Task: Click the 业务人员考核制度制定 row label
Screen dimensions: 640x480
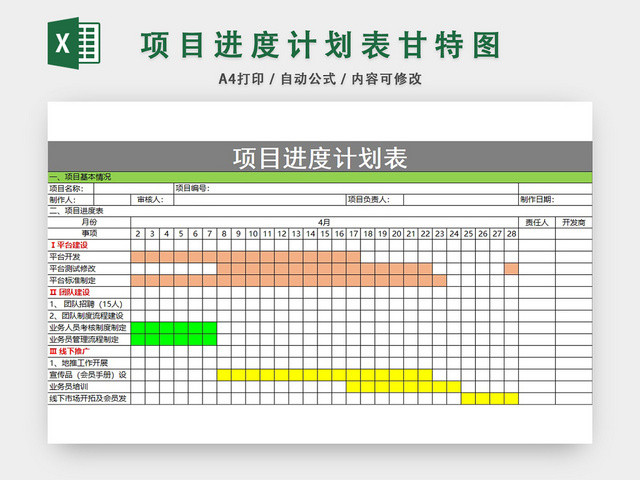Action: tap(89, 328)
